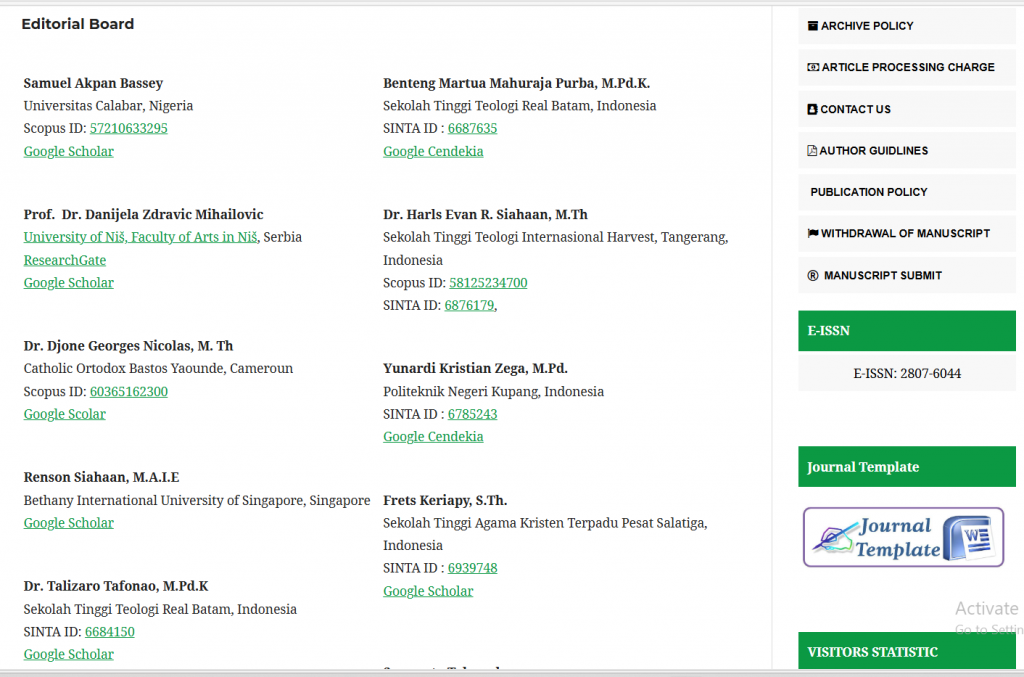This screenshot has width=1024, height=677.
Task: Open Talizaro Tafonao's SINTA ID 6684150
Action: pyautogui.click(x=109, y=632)
